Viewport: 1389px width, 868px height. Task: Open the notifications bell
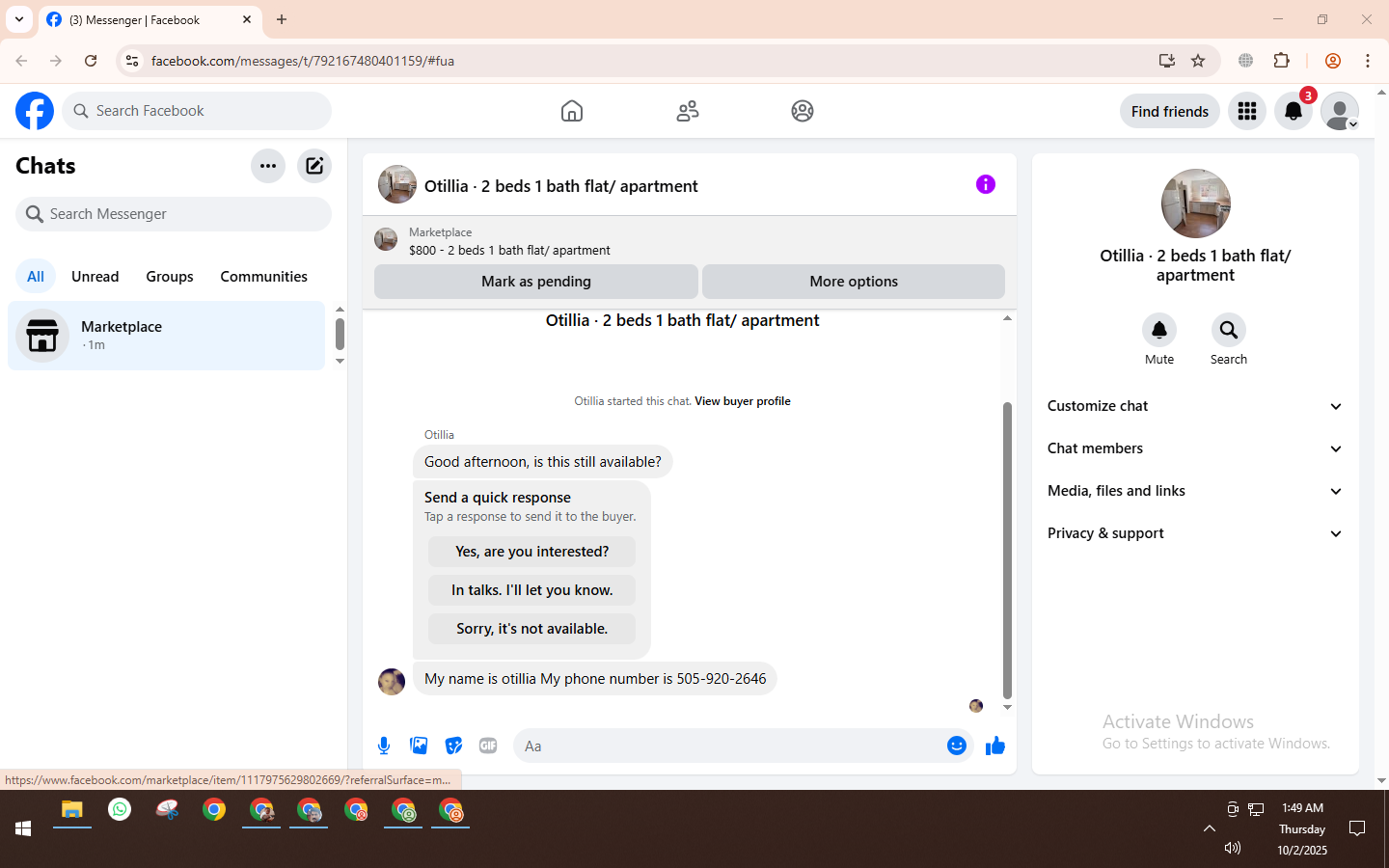(x=1294, y=111)
